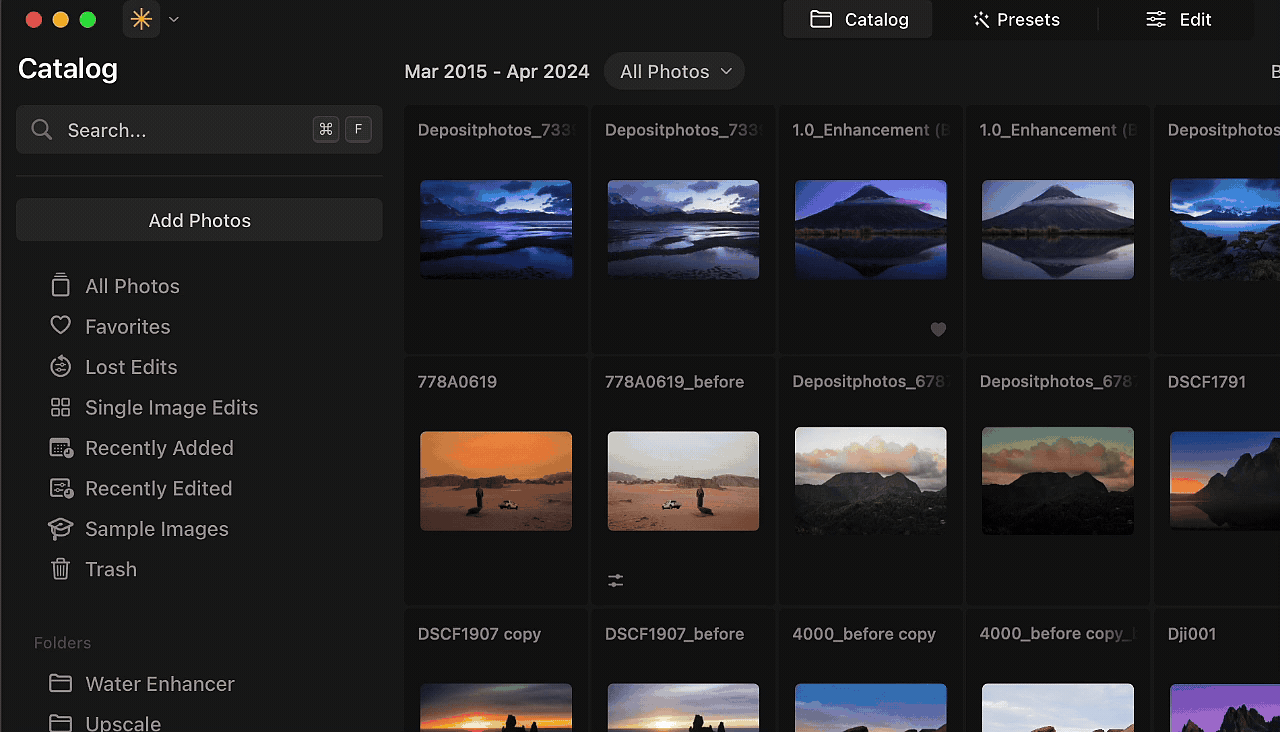Screen dimensions: 1280x732
Task: Switch to the Edit tab
Action: click(1179, 19)
